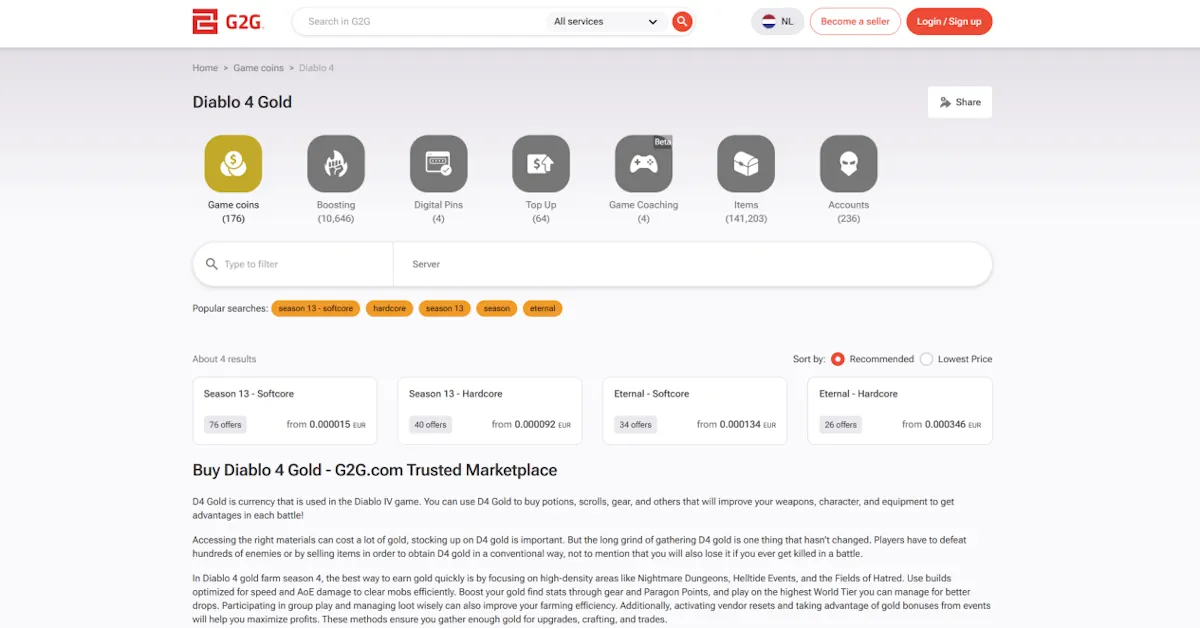Select the season 13 - softcore search tag
Image resolution: width=1200 pixels, height=628 pixels.
click(316, 308)
